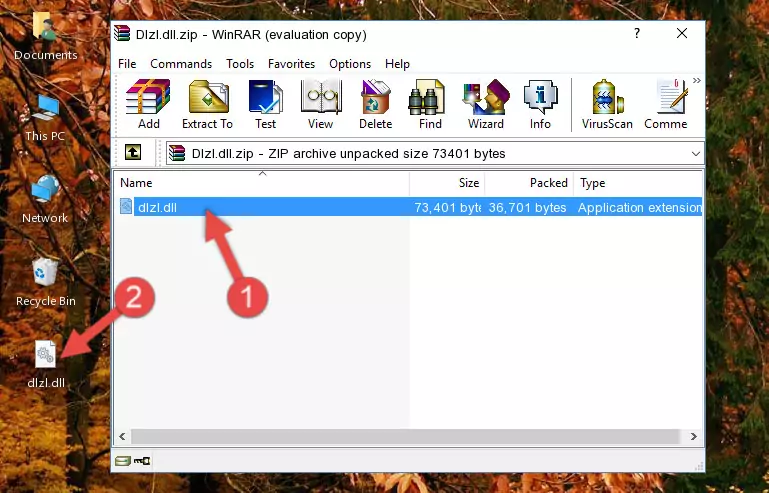The width and height of the screenshot is (769, 493).
Task: Launch the Wizard tool
Action: (486, 104)
